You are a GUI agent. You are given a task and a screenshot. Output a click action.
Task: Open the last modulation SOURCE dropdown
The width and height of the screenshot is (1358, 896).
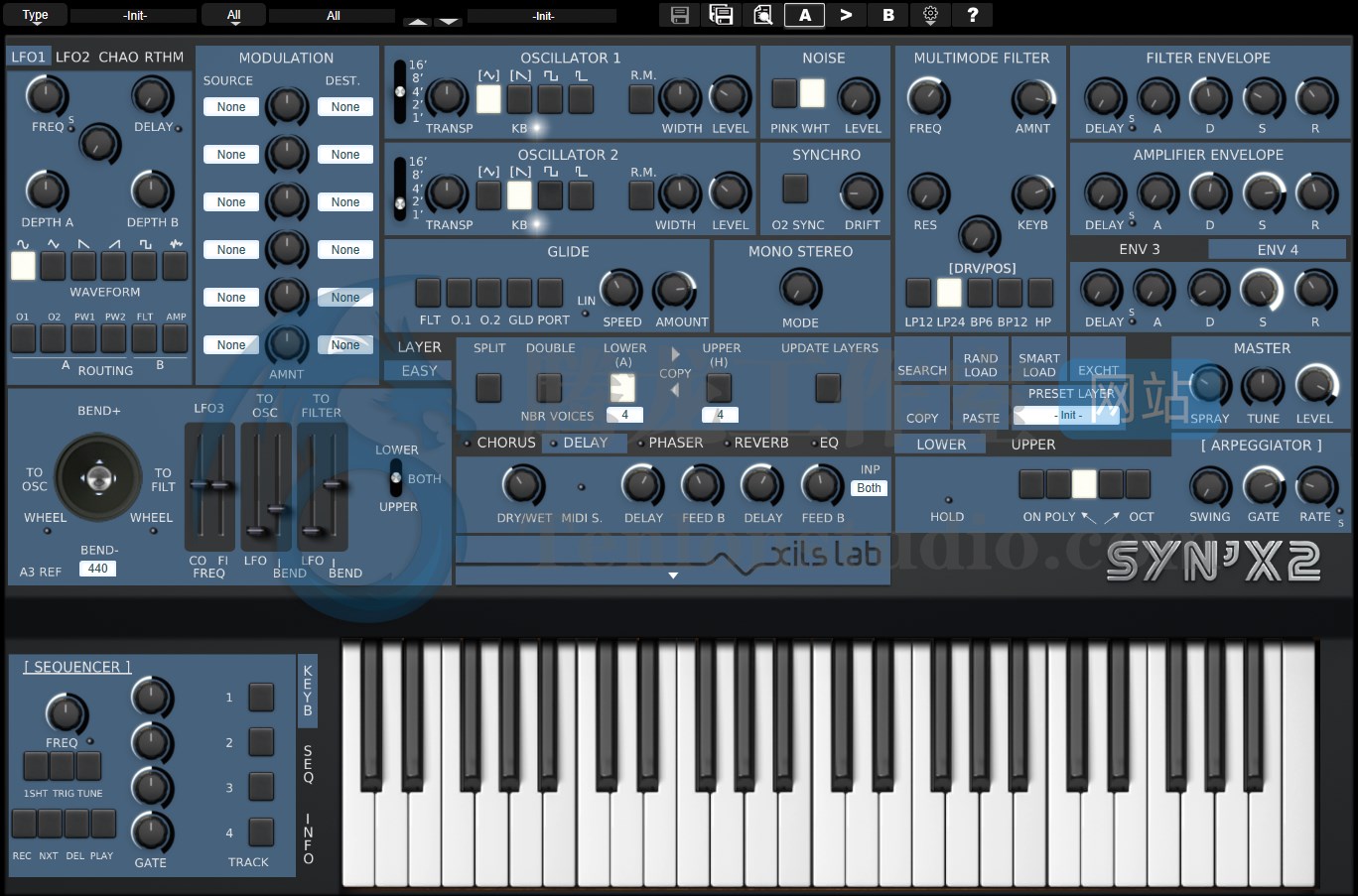pos(231,345)
